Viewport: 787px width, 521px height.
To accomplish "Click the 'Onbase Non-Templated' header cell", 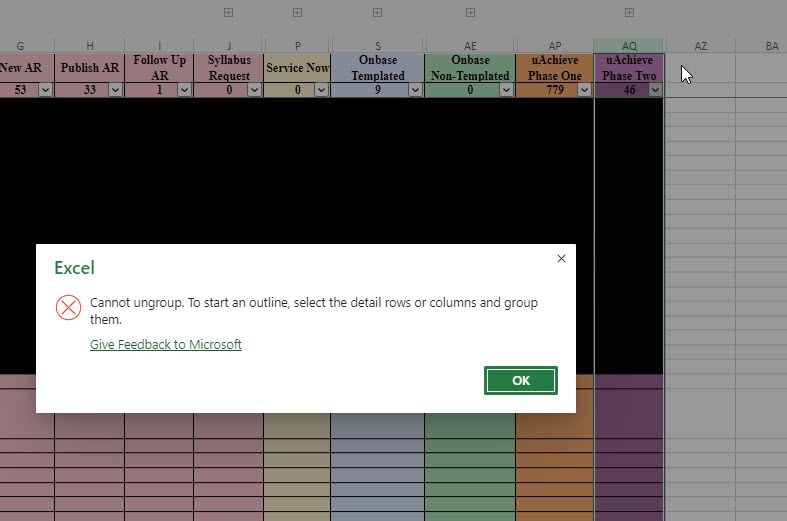I will [x=470, y=68].
